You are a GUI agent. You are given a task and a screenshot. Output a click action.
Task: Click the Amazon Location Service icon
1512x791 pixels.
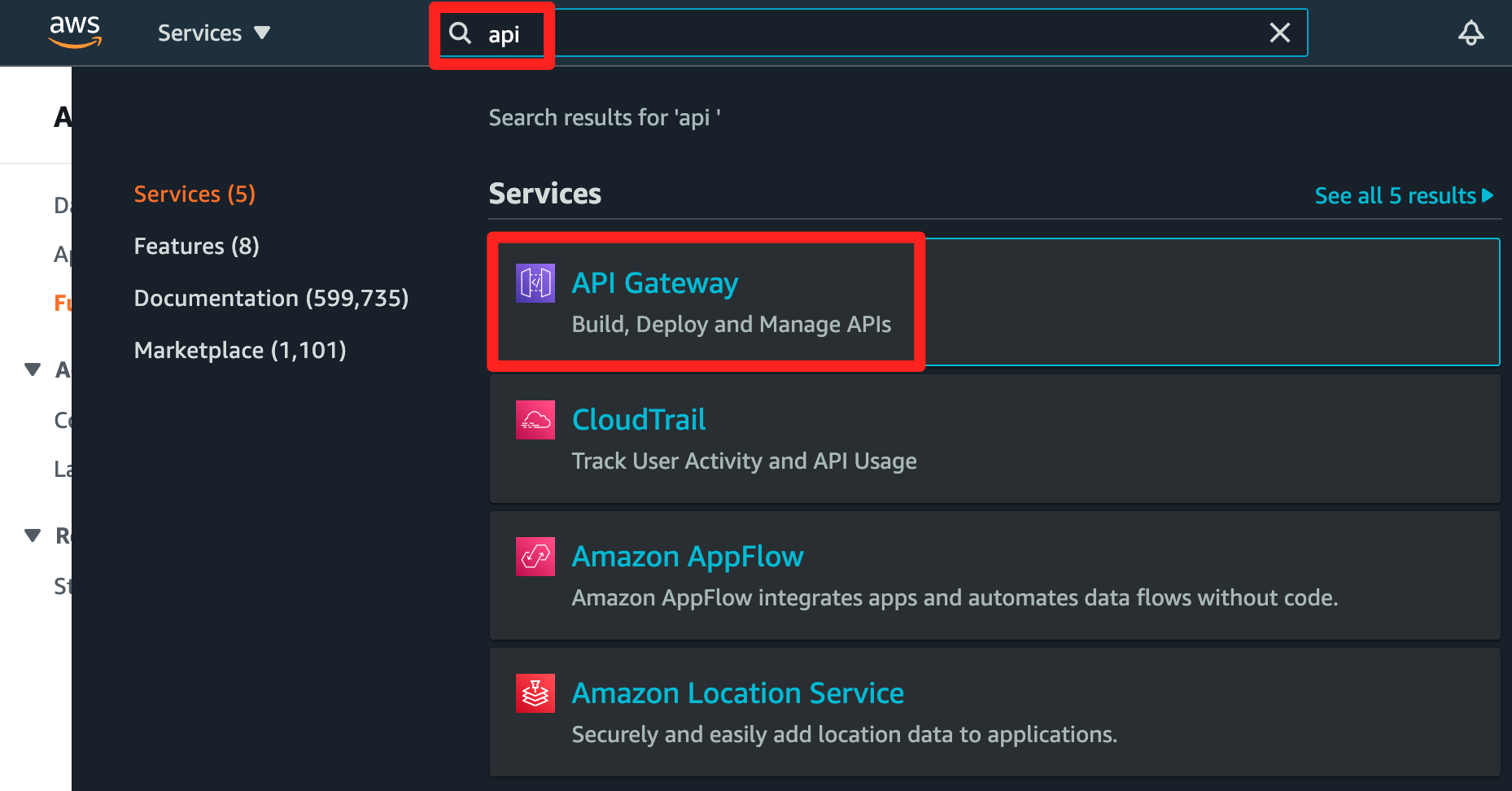tap(535, 693)
